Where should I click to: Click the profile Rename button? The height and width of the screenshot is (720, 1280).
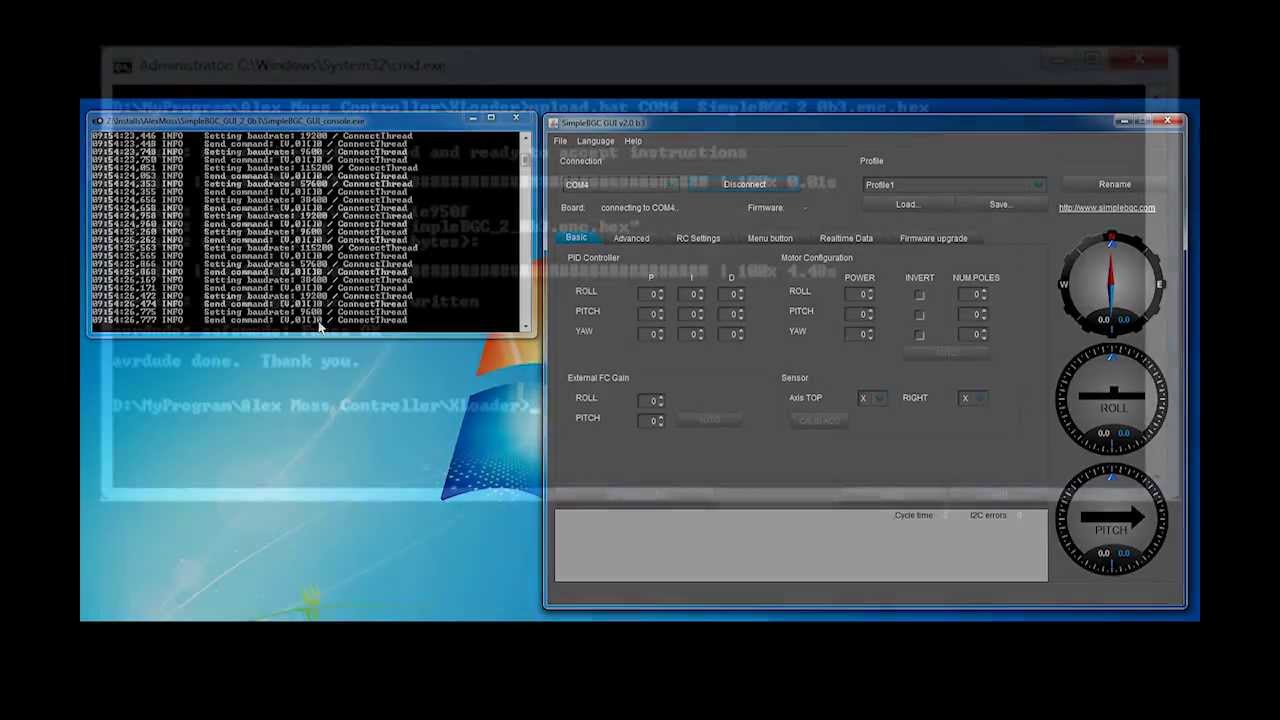pyautogui.click(x=1114, y=185)
